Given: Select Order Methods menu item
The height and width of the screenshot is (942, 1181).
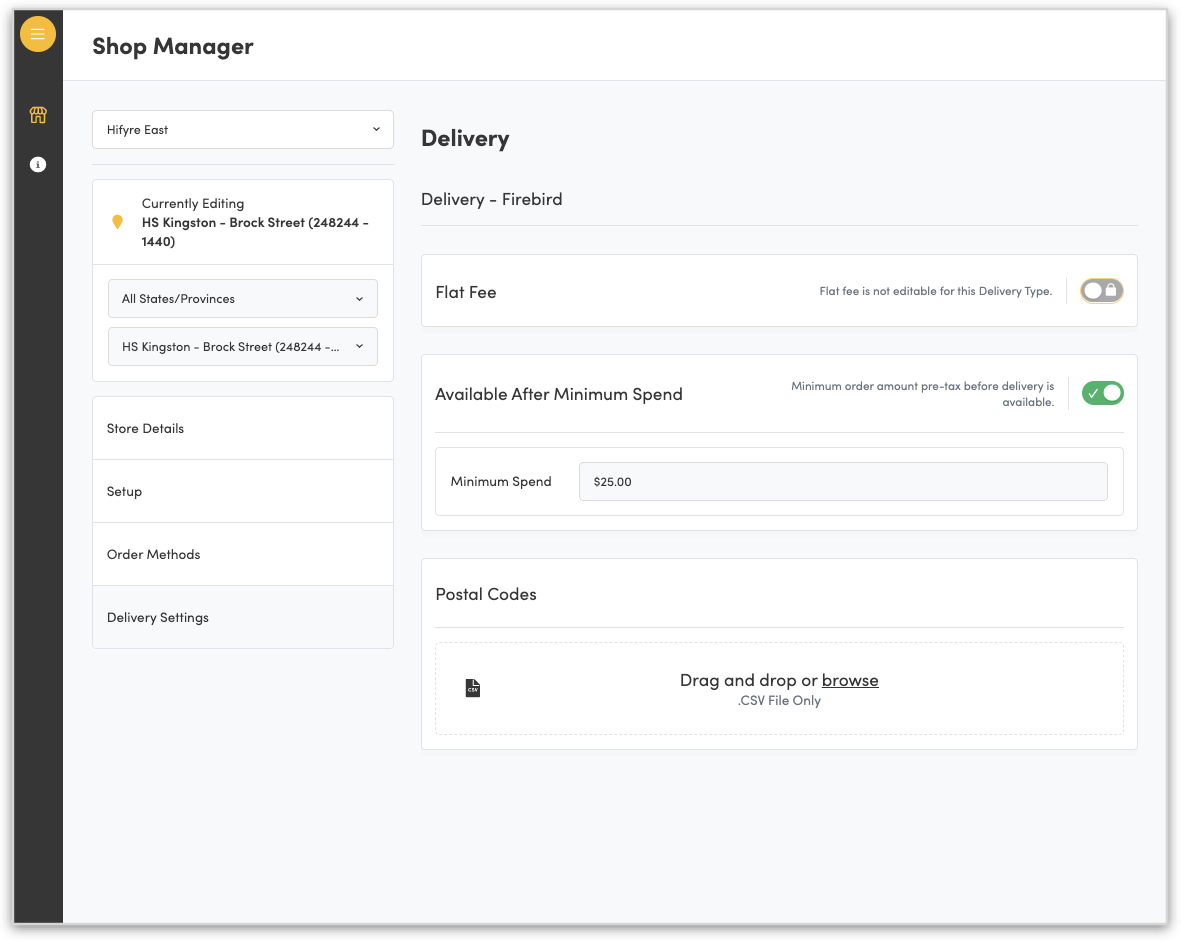Looking at the screenshot, I should [x=243, y=554].
